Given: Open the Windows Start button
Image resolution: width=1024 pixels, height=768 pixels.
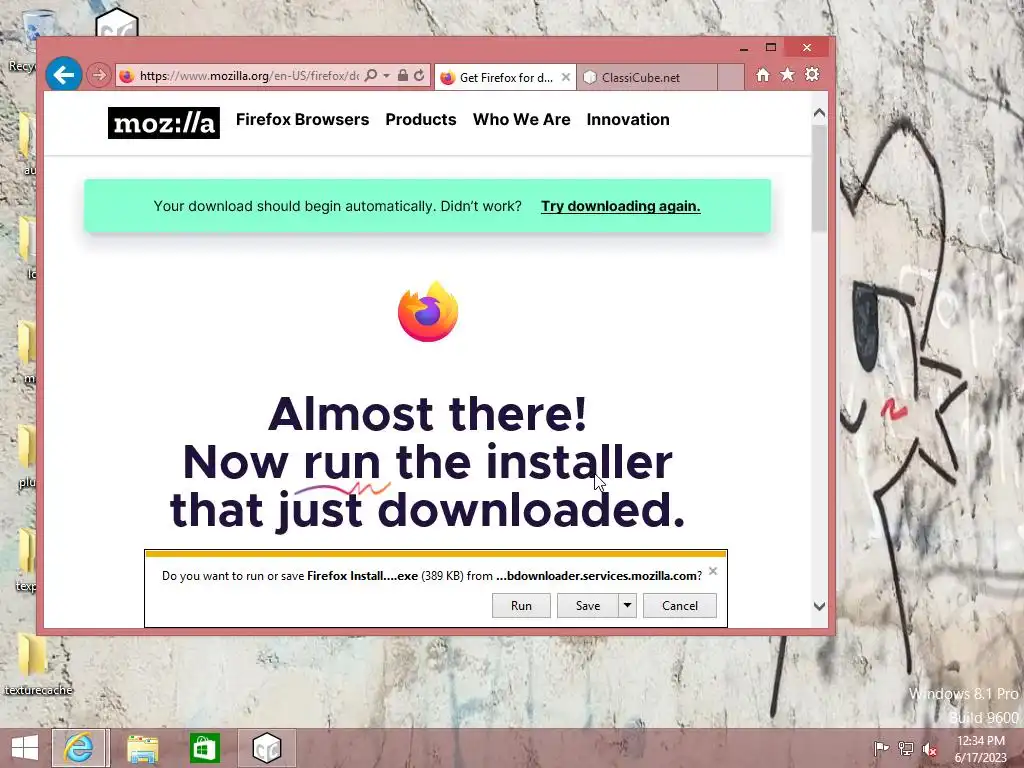Looking at the screenshot, I should click(25, 748).
